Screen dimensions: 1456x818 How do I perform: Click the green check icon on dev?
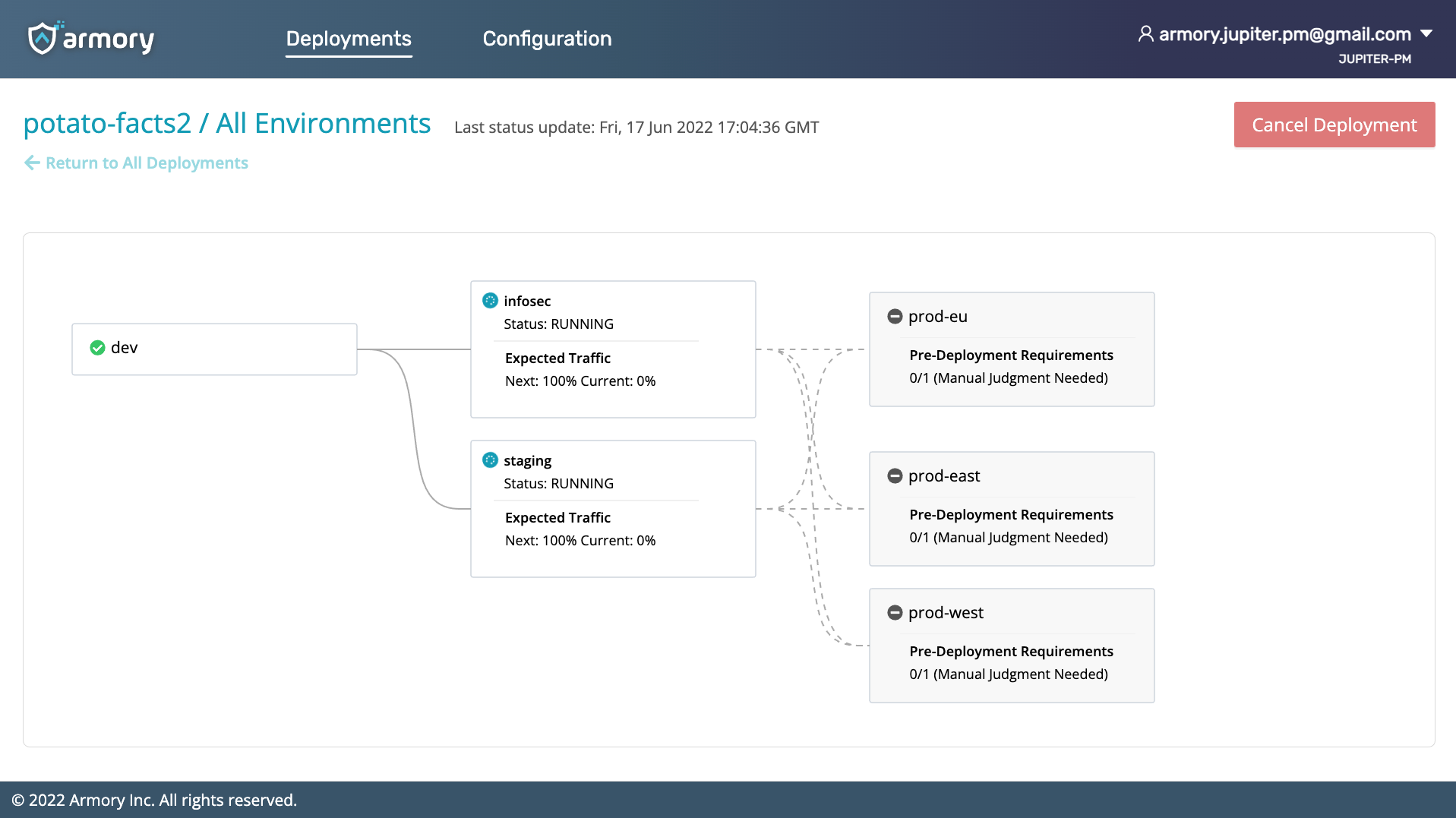[97, 348]
